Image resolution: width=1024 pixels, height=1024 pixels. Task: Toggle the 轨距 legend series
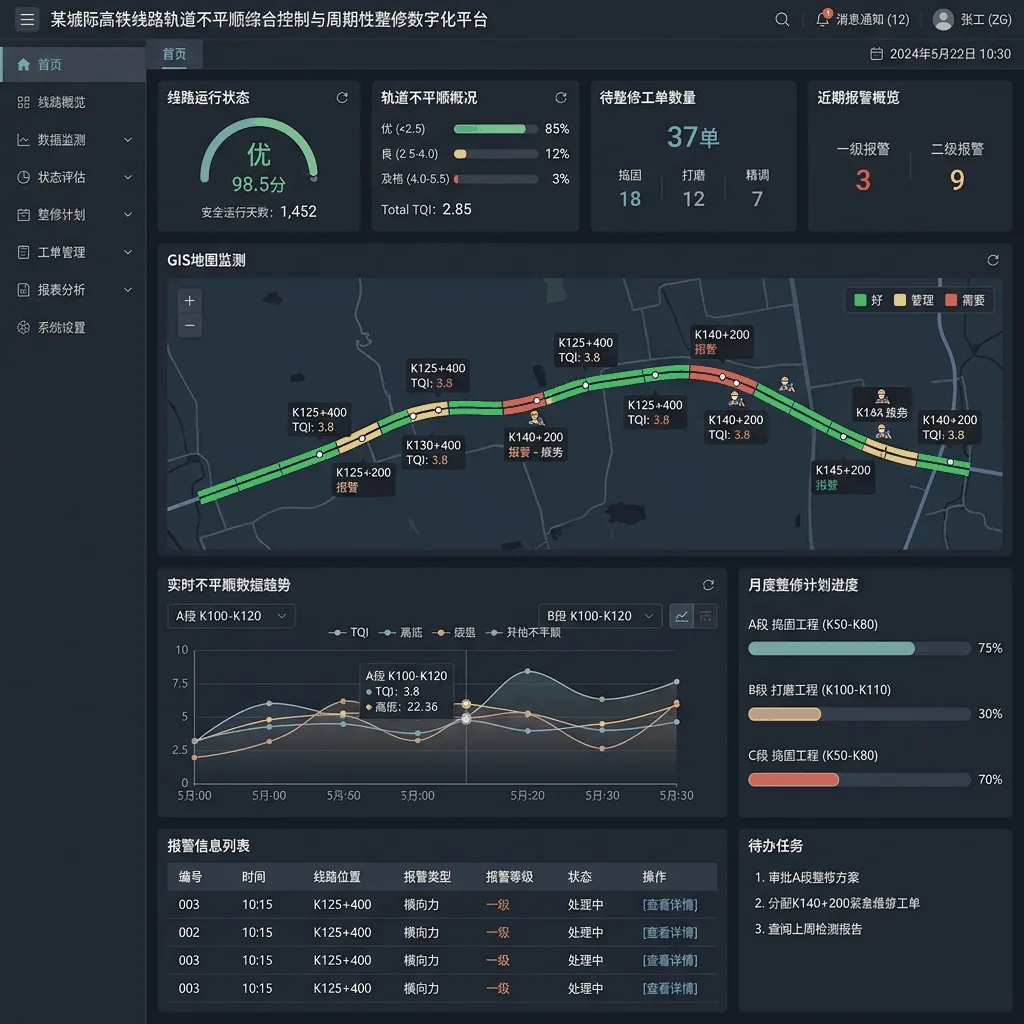click(x=454, y=632)
